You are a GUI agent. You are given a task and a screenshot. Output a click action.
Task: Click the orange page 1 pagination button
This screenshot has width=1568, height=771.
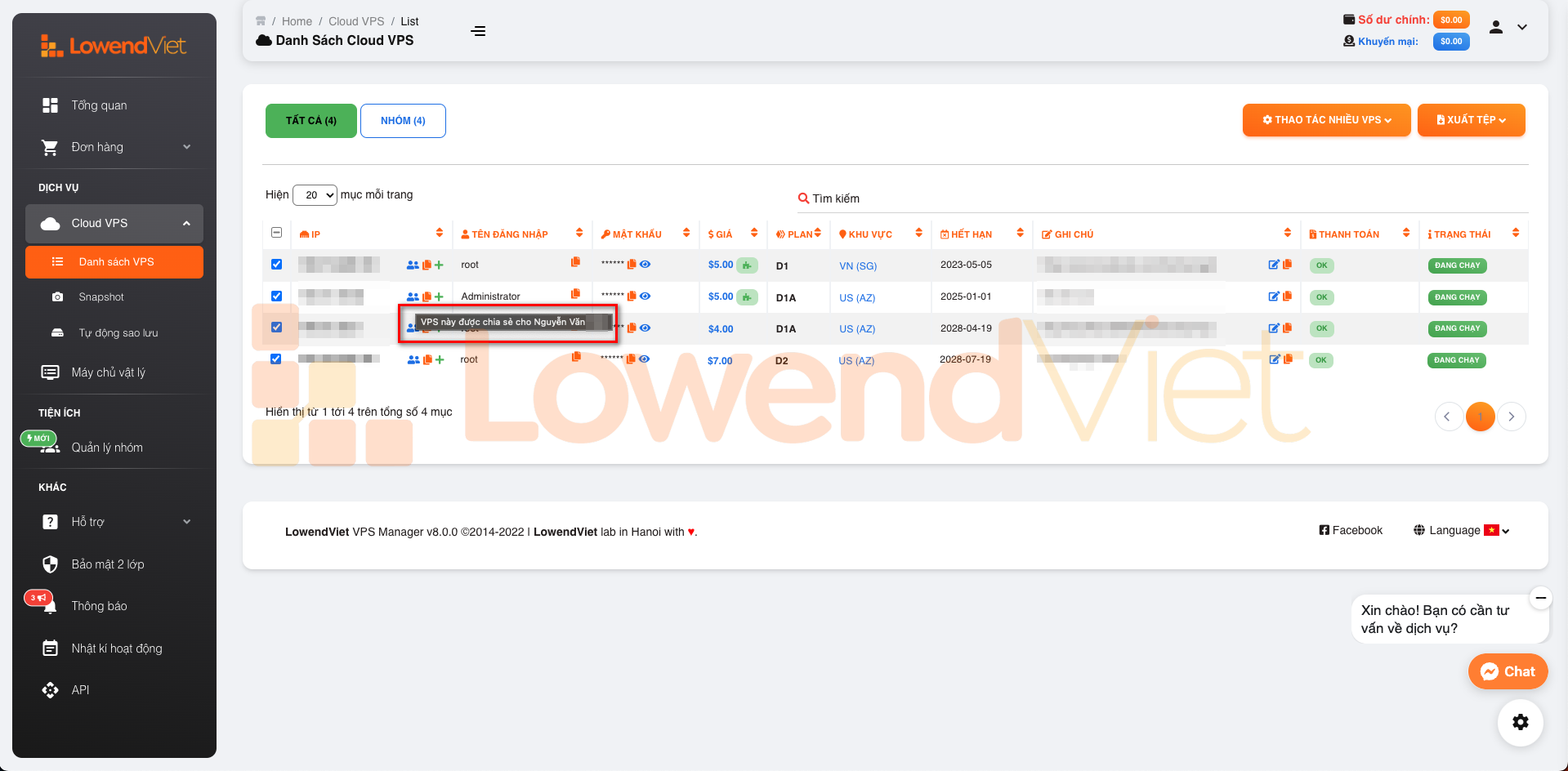pos(1480,417)
